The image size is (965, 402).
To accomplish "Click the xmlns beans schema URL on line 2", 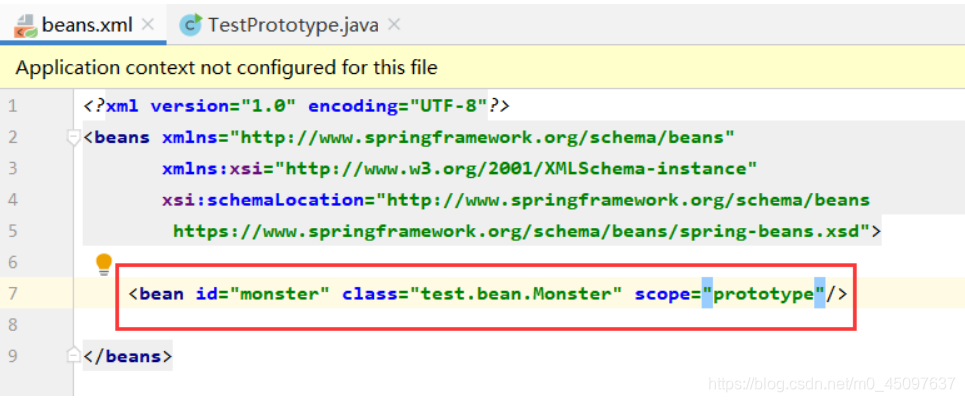I will (482, 137).
